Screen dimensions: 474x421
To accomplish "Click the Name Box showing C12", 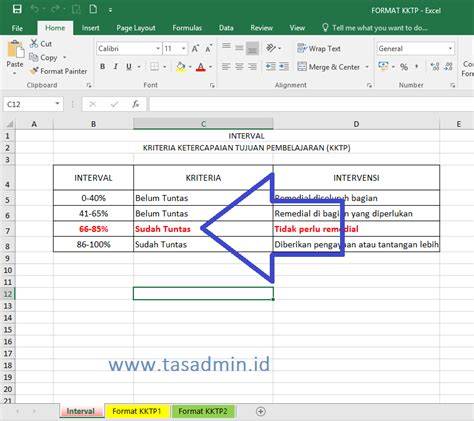I will click(x=29, y=104).
